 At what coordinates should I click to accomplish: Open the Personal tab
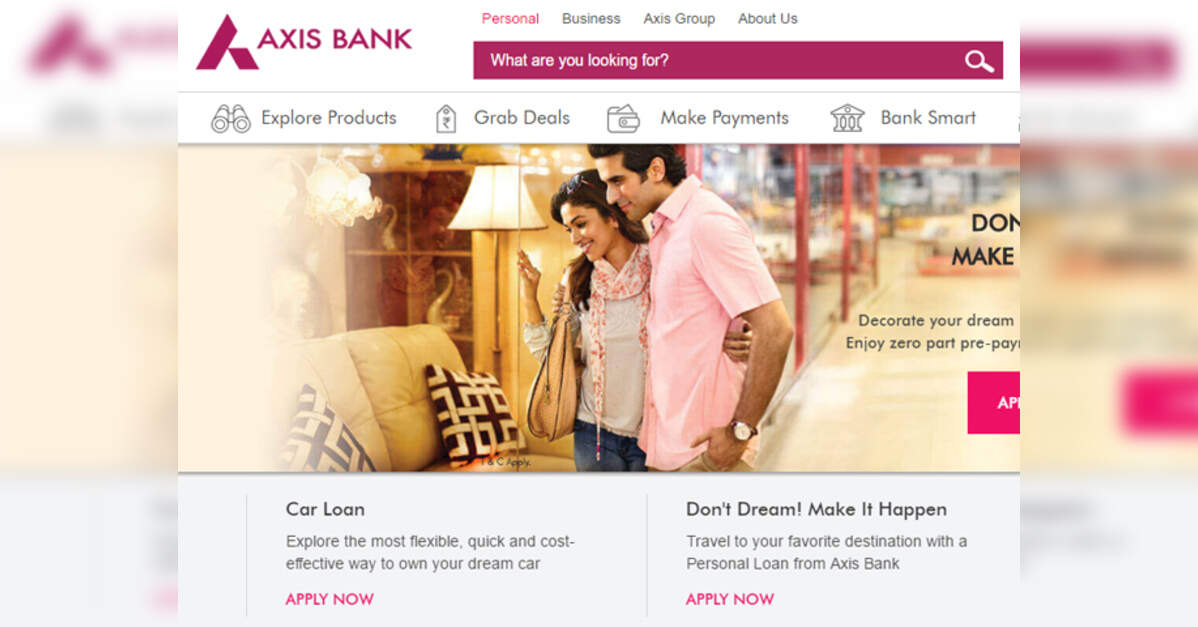(x=510, y=18)
